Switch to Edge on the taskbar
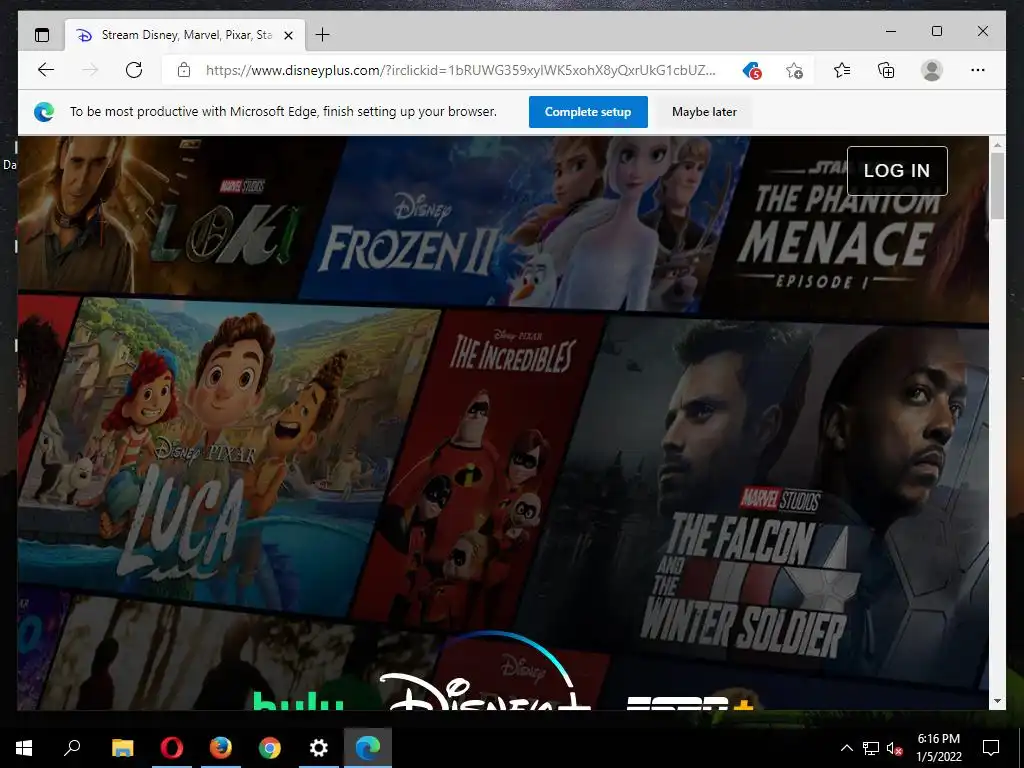Image resolution: width=1024 pixels, height=768 pixels. click(368, 747)
